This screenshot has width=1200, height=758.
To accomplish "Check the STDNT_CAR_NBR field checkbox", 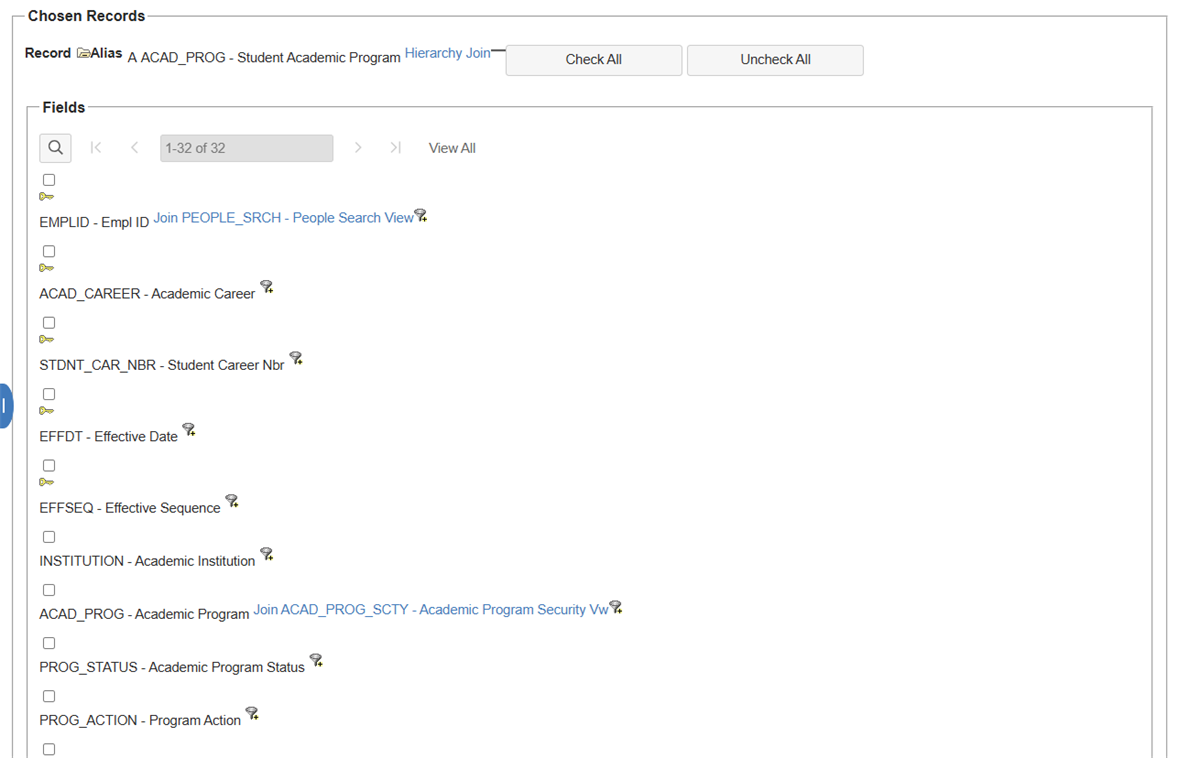I will (x=49, y=322).
